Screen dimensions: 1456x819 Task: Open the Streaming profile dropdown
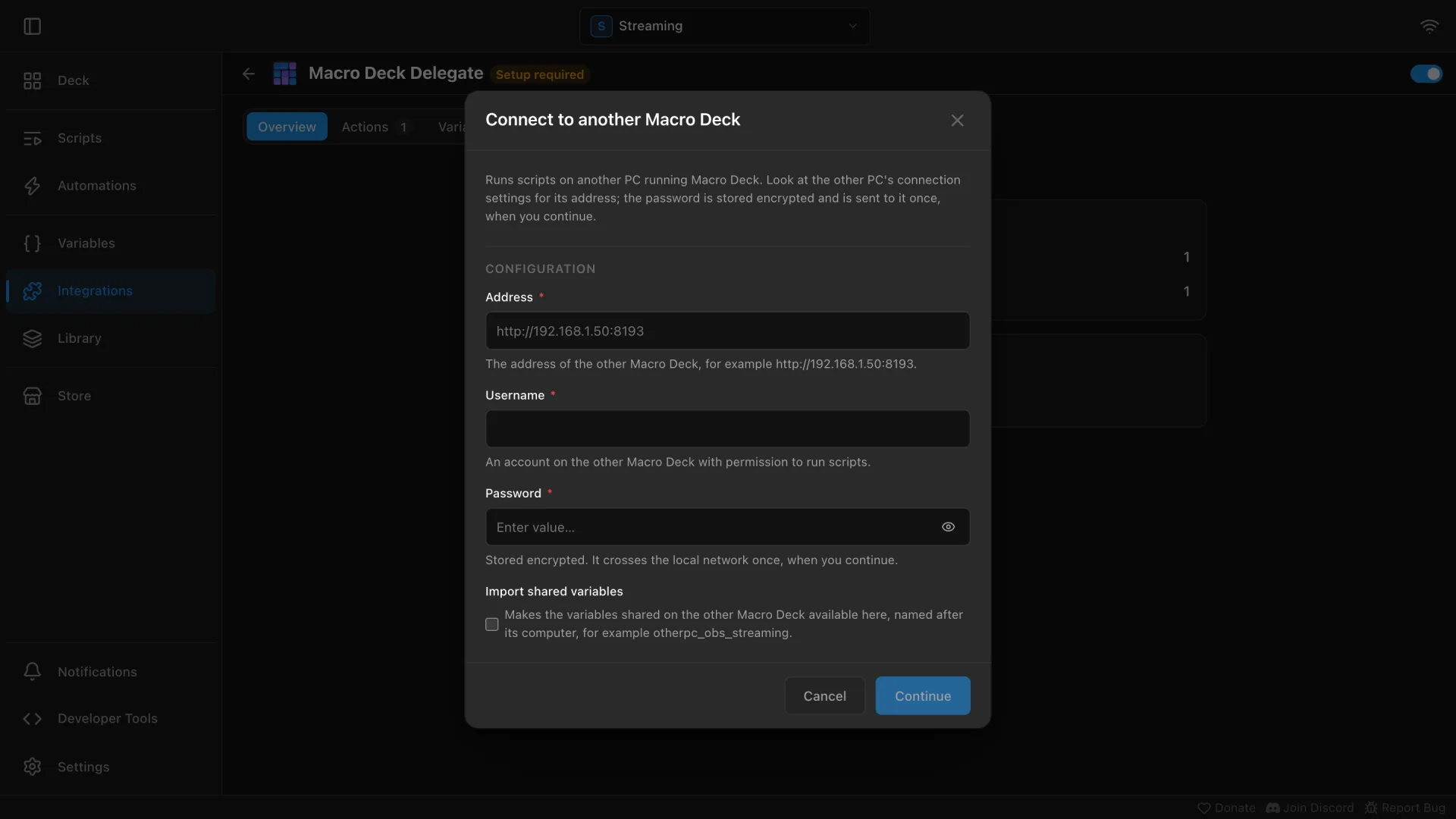coord(725,26)
